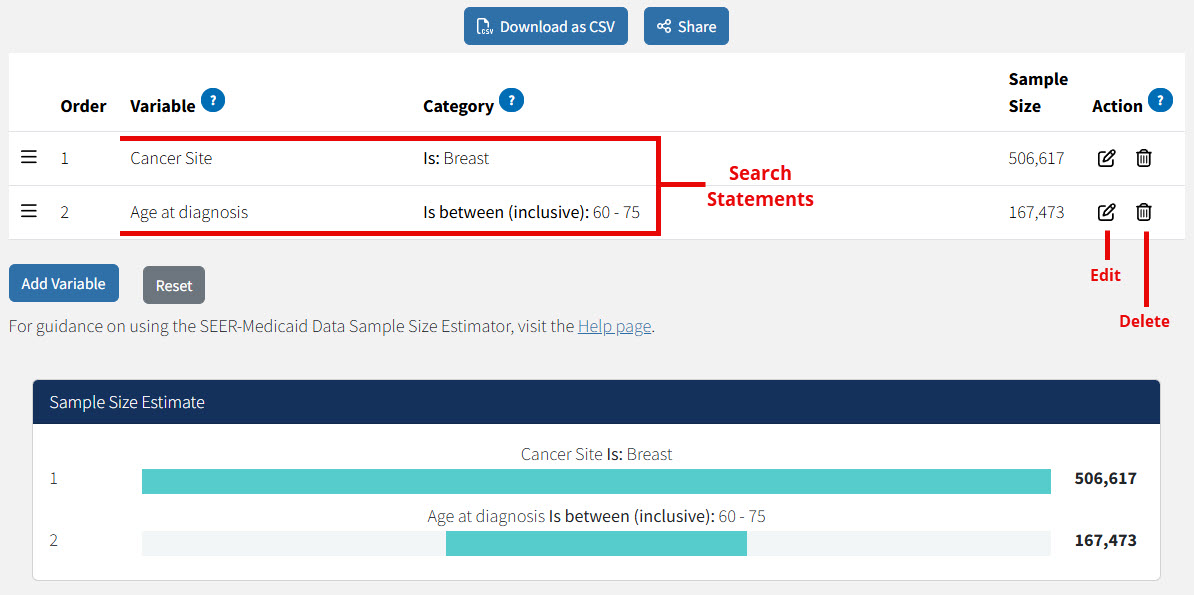The width and height of the screenshot is (1194, 595).
Task: Select the Cancer Site sample size bar
Action: click(596, 480)
